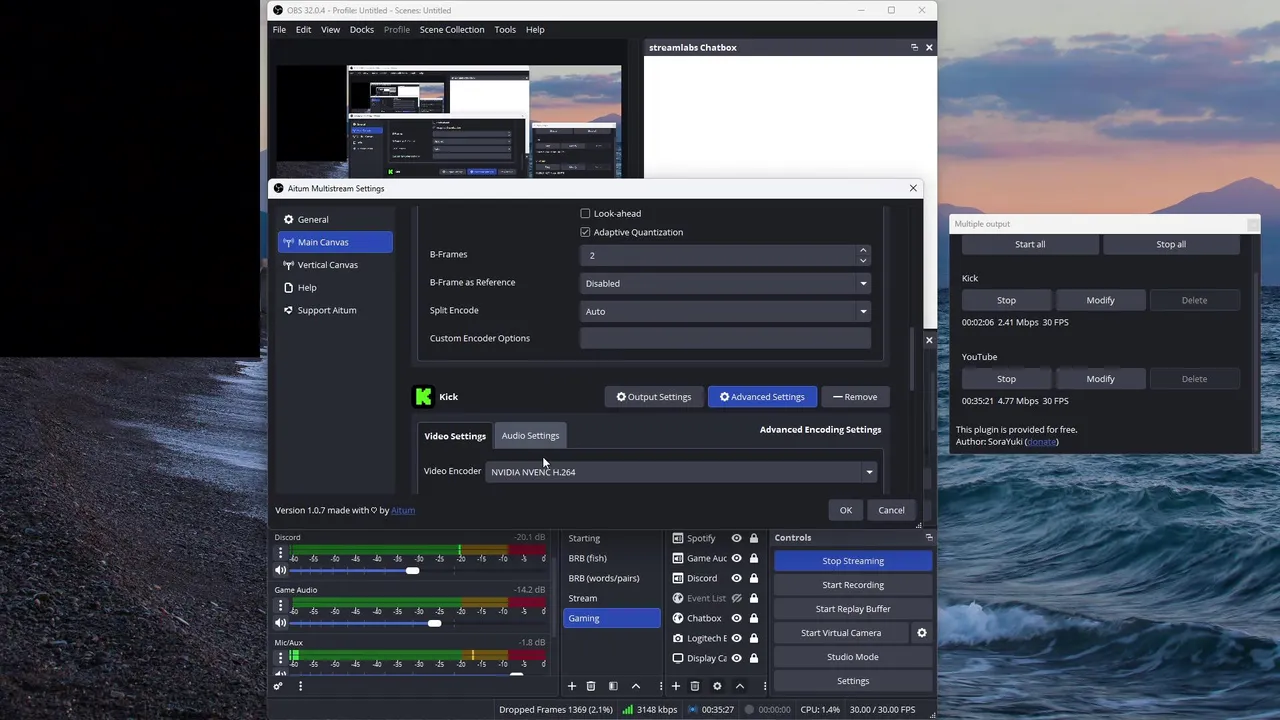Viewport: 1280px width, 720px height.
Task: Open B-Frame as Reference dropdown
Action: pyautogui.click(x=725, y=283)
